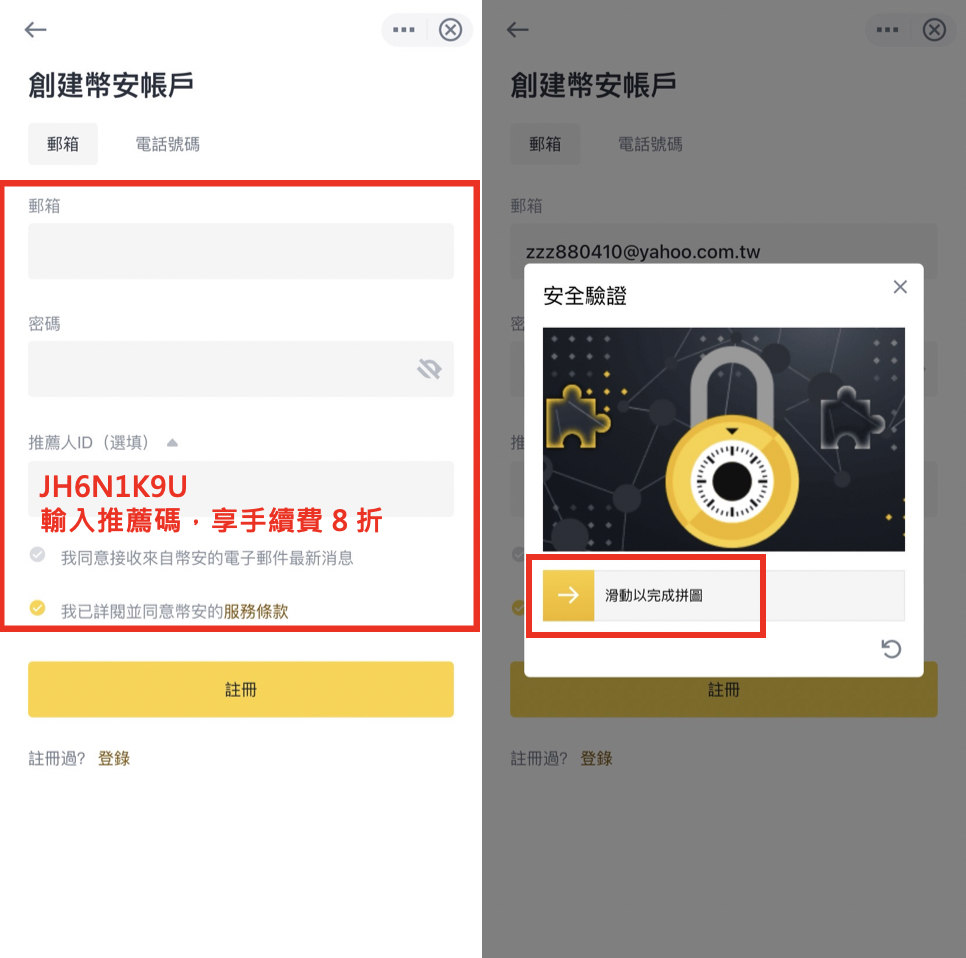Close the 安全驗證 dialog
Screen dimensions: 966x958
pos(900,286)
